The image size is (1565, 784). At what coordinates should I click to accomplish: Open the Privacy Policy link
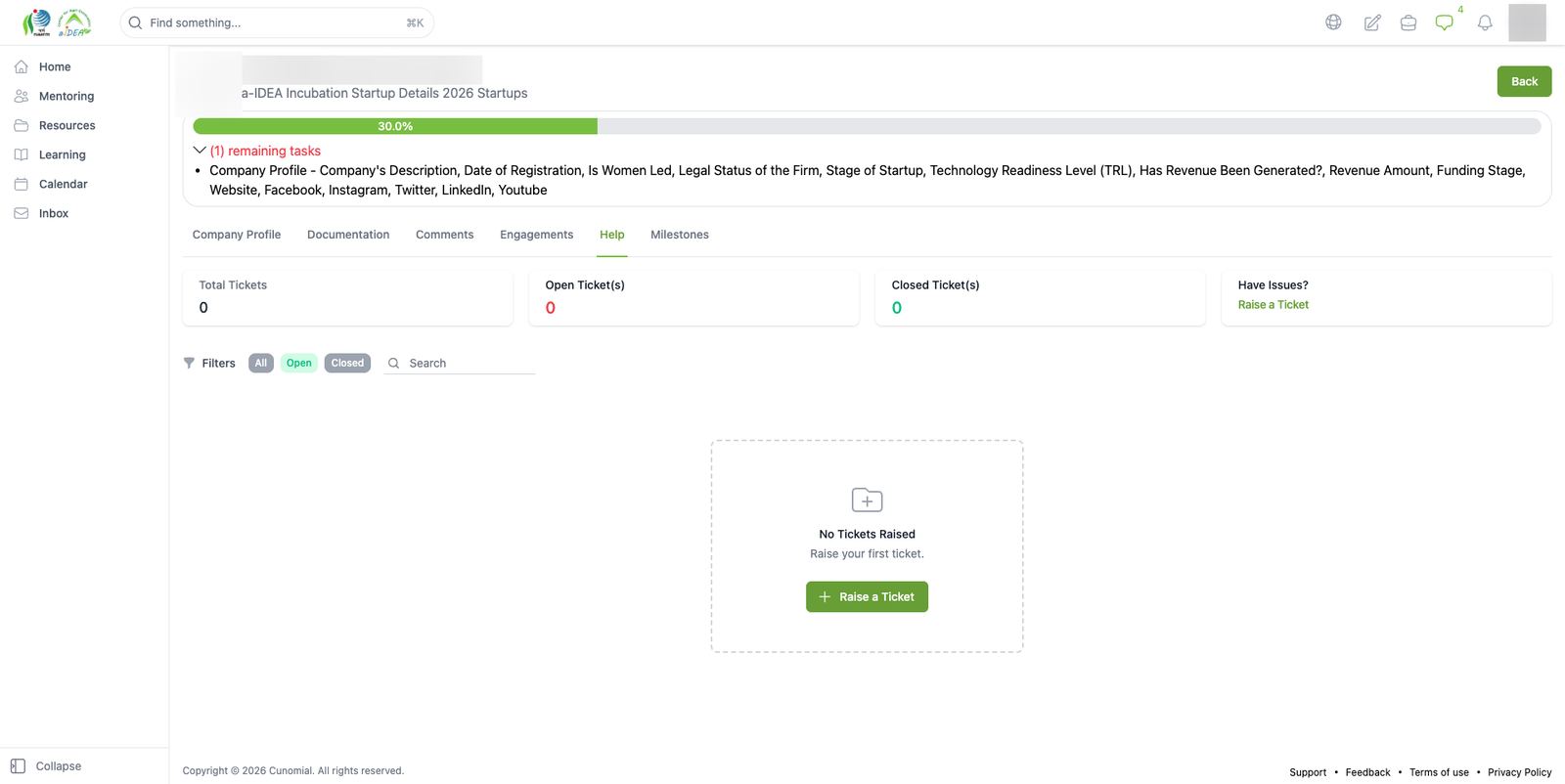click(x=1520, y=772)
